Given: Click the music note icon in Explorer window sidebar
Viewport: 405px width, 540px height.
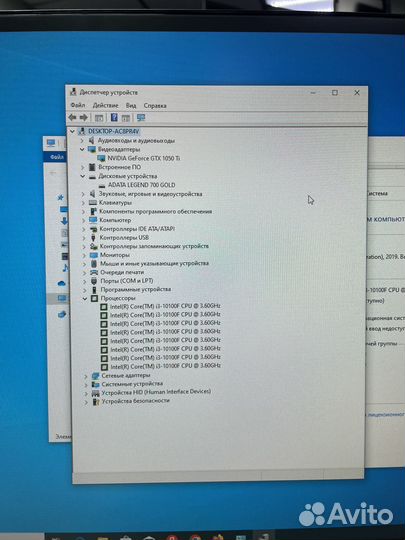Looking at the screenshot, I should pyautogui.click(x=65, y=267).
